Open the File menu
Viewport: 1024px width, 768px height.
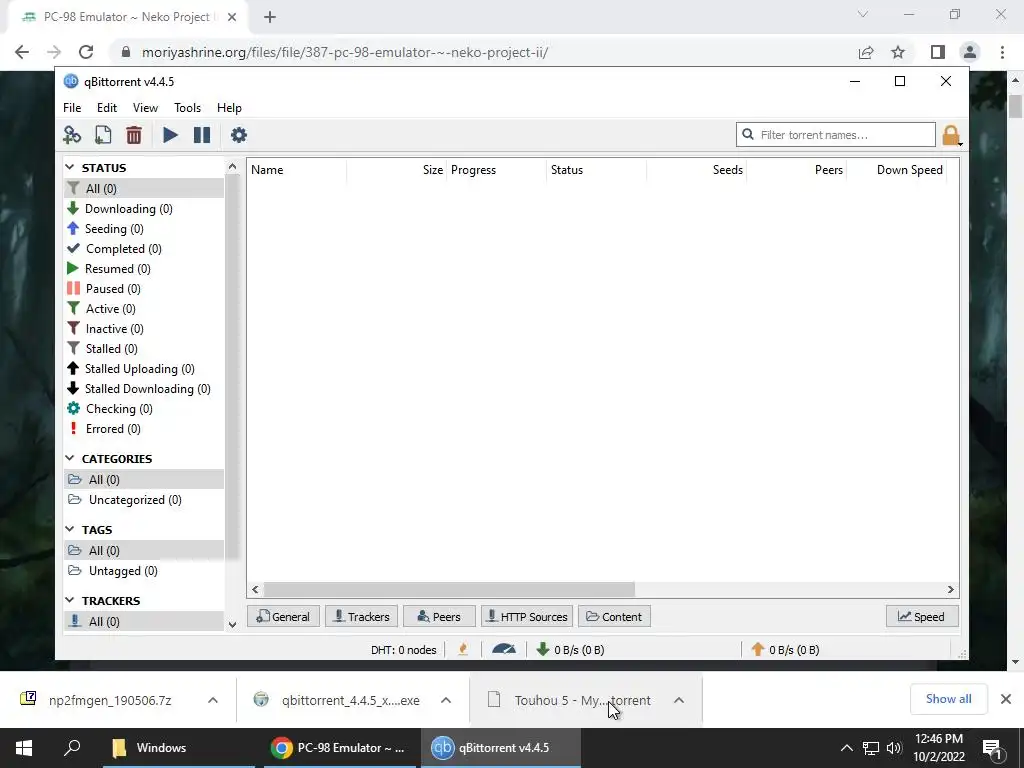pos(72,108)
